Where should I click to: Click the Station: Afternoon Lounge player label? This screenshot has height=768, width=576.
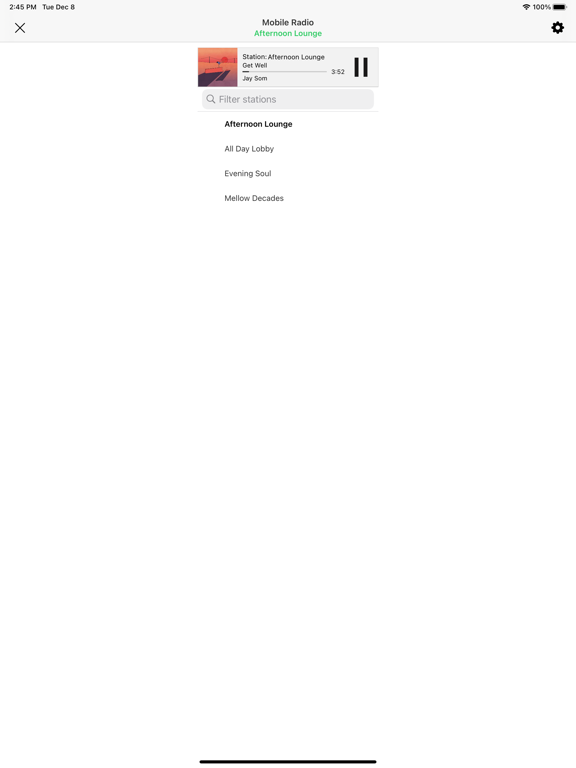tap(284, 57)
